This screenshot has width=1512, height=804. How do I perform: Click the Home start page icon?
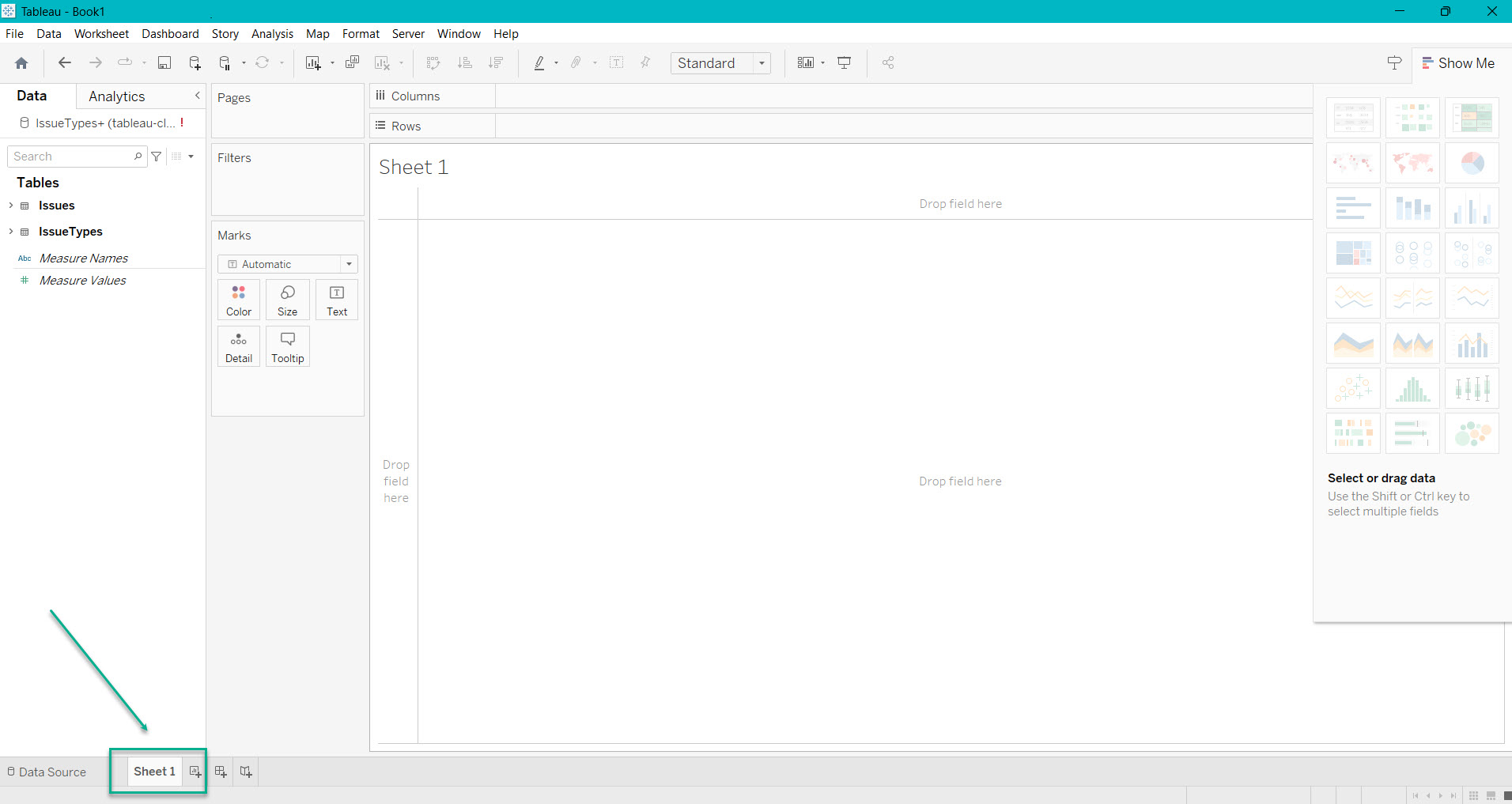point(21,63)
